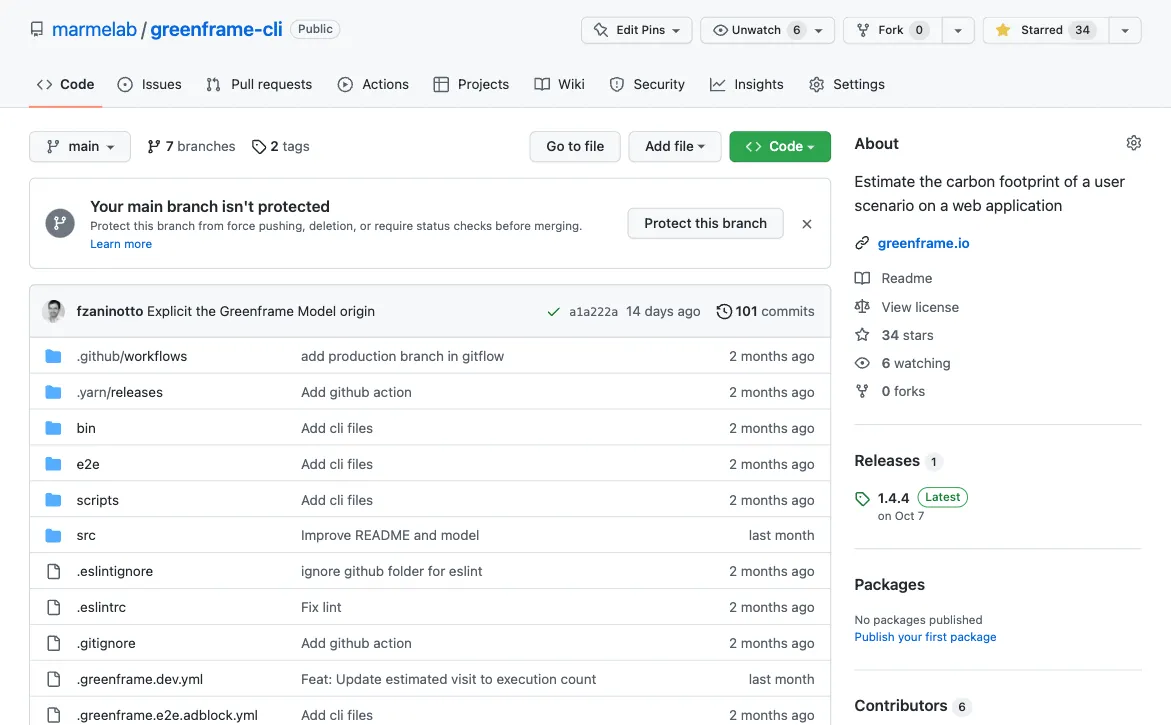Open Publish your first package link
1171x725 pixels.
point(925,637)
